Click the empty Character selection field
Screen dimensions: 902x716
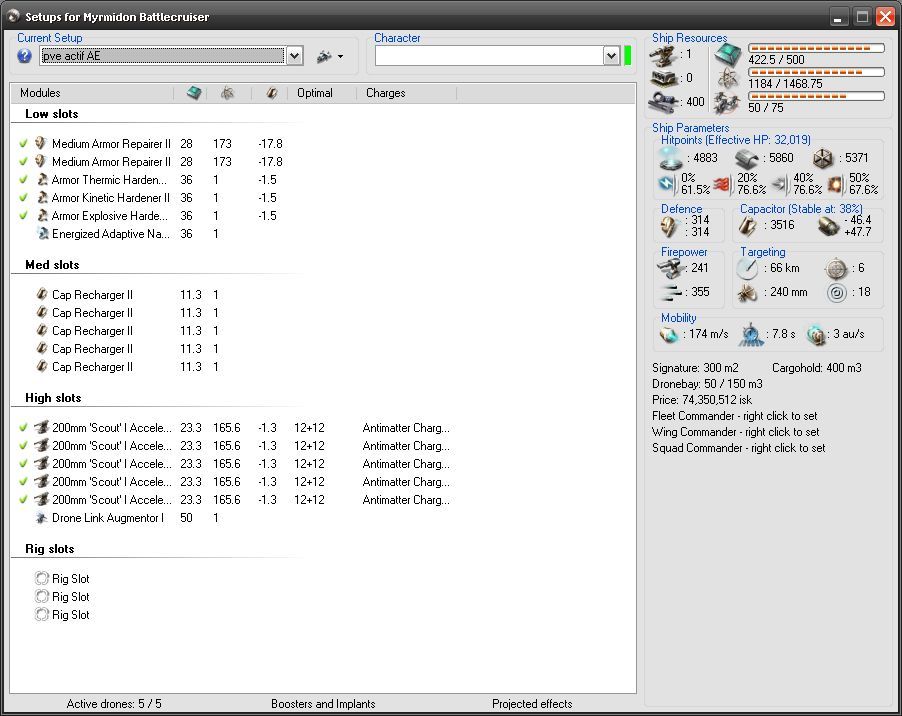[490, 56]
